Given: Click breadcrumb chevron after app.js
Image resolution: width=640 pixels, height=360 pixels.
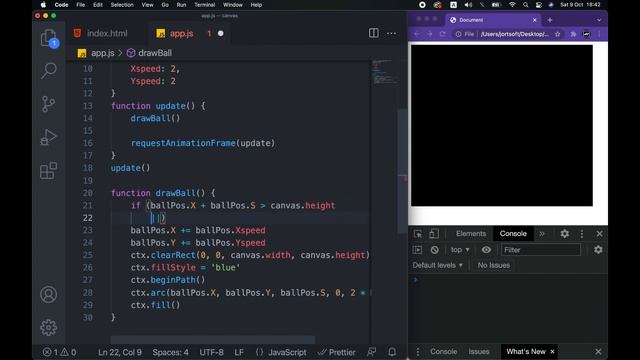Looking at the screenshot, I should pyautogui.click(x=120, y=53).
